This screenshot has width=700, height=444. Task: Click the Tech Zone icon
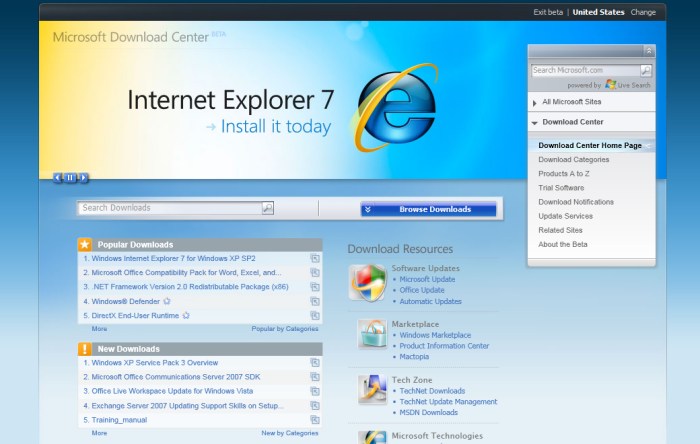[372, 389]
